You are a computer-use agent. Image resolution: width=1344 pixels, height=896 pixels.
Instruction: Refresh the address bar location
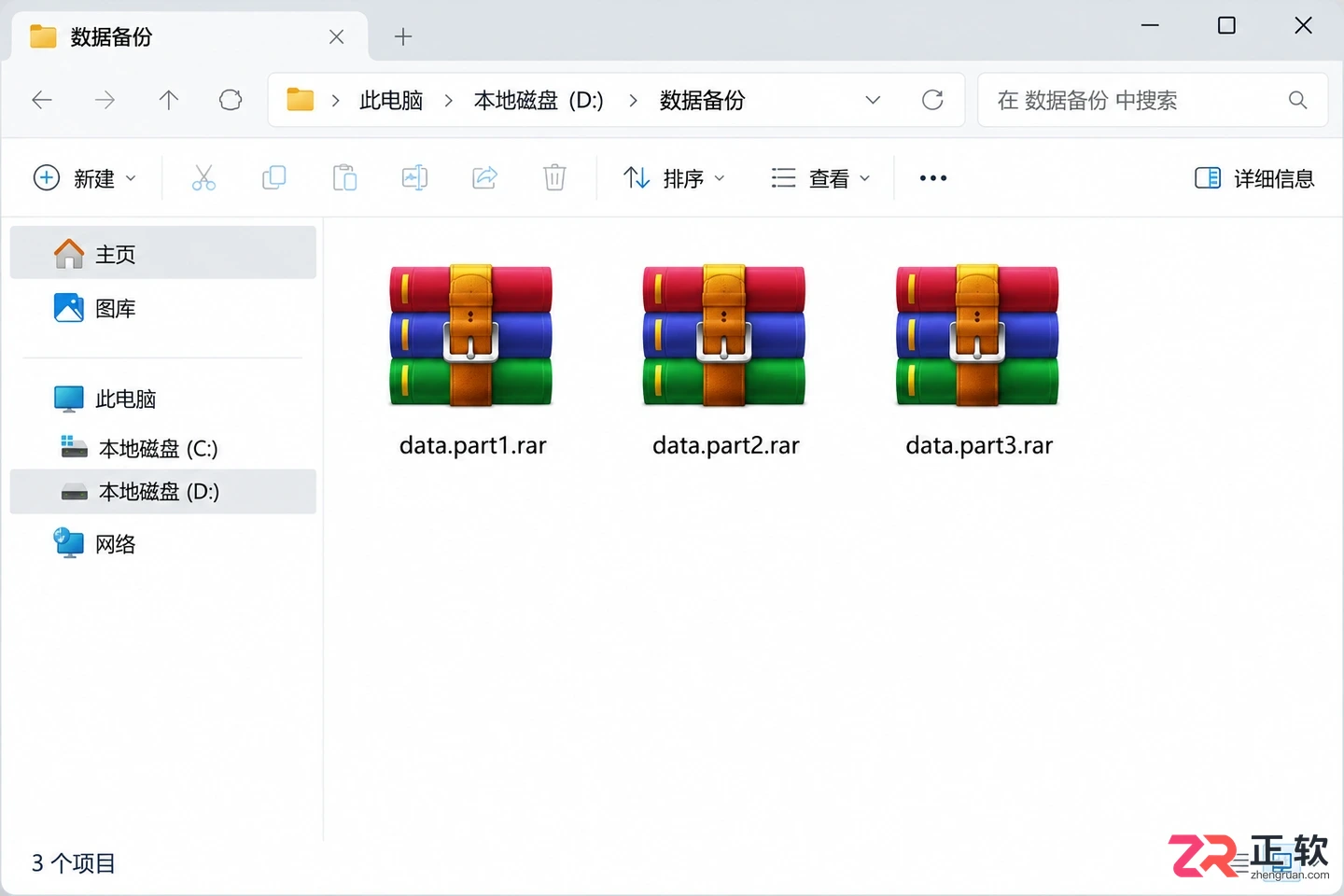coord(932,100)
